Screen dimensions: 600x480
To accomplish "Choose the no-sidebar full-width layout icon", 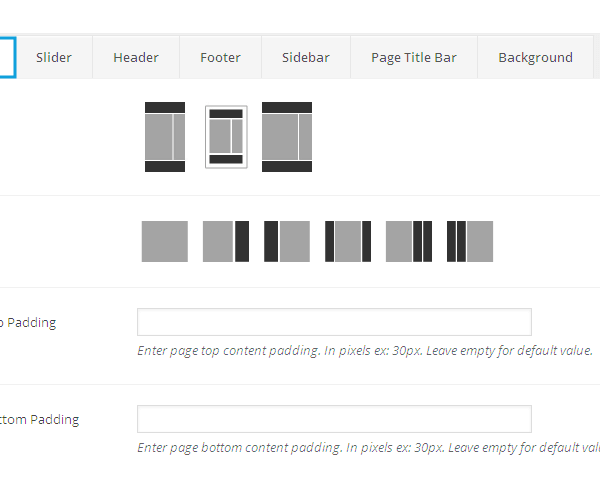I will pos(165,241).
